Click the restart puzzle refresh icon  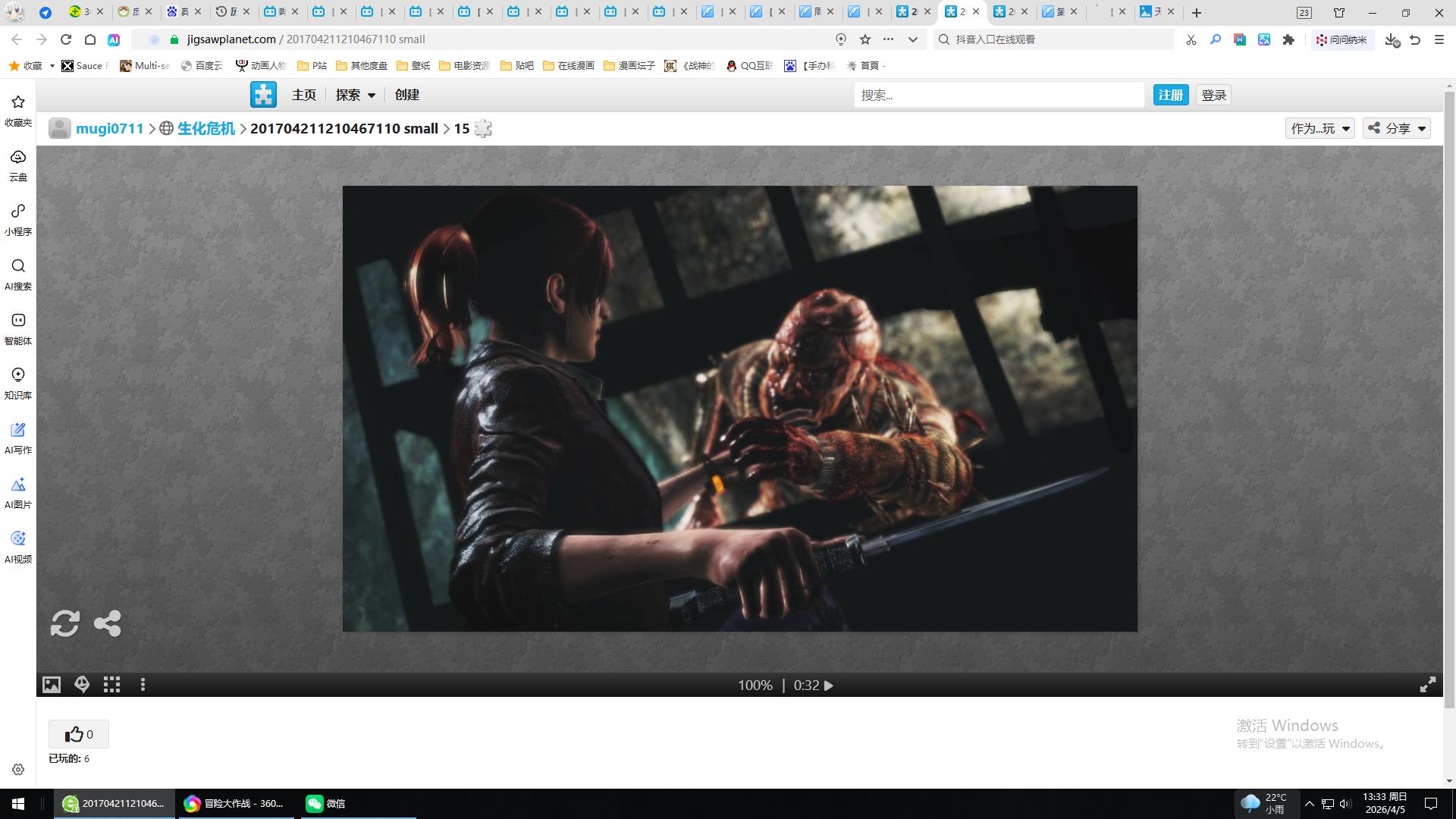pos(64,623)
